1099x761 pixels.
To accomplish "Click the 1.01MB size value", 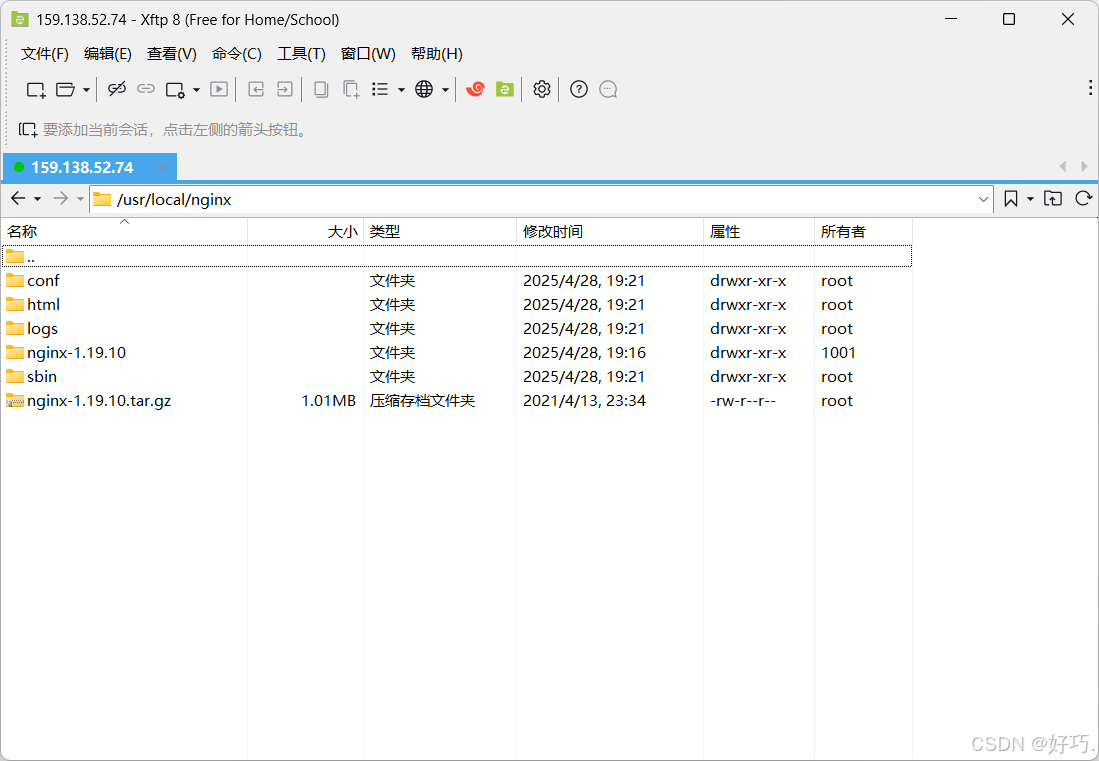I will click(329, 401).
